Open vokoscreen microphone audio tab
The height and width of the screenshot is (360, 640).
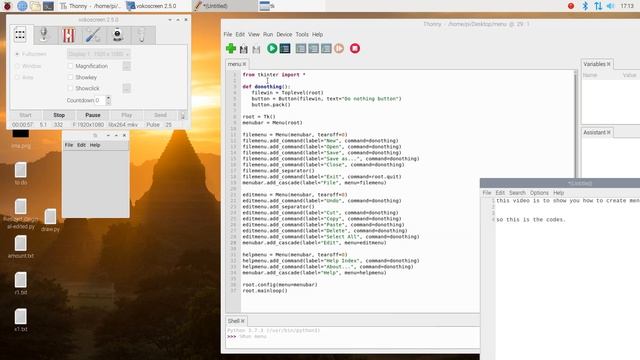(44, 35)
